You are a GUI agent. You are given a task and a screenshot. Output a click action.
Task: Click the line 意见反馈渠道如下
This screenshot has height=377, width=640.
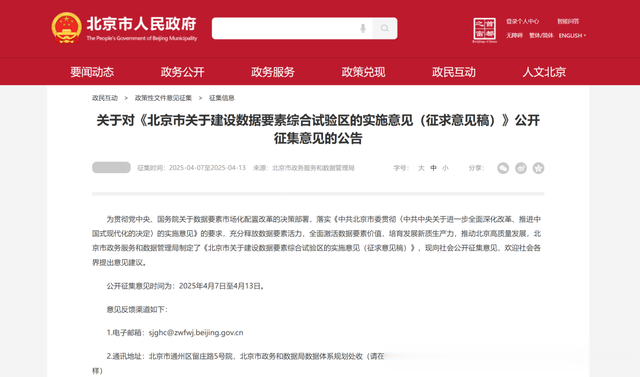click(x=137, y=310)
